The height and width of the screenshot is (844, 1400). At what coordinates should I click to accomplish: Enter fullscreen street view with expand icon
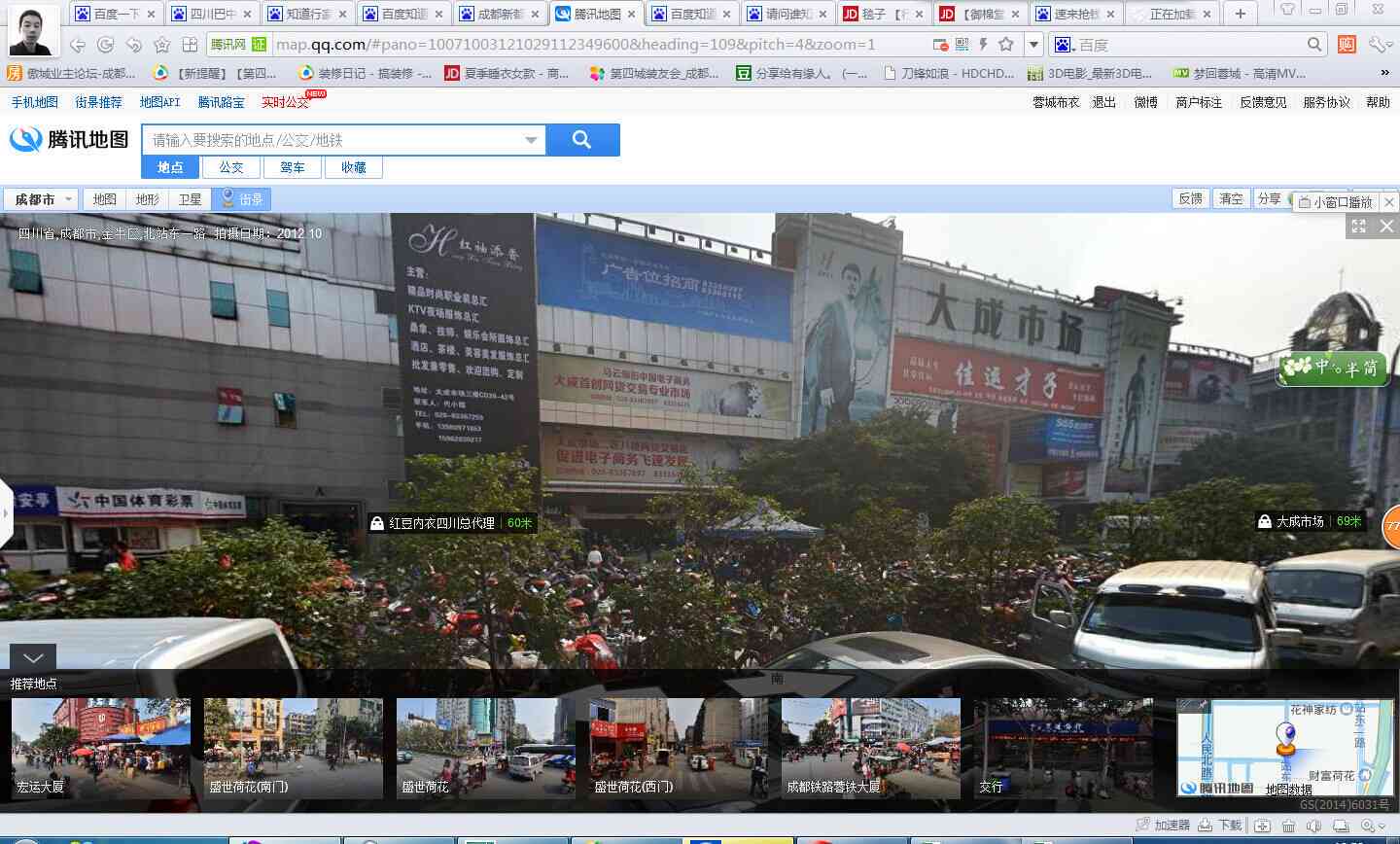tap(1359, 226)
